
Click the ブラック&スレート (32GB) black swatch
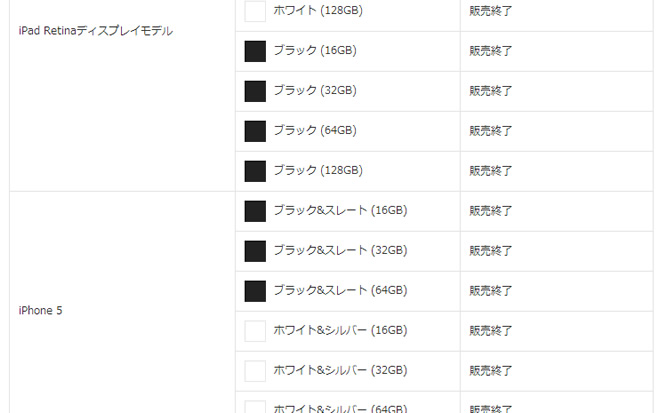click(255, 251)
